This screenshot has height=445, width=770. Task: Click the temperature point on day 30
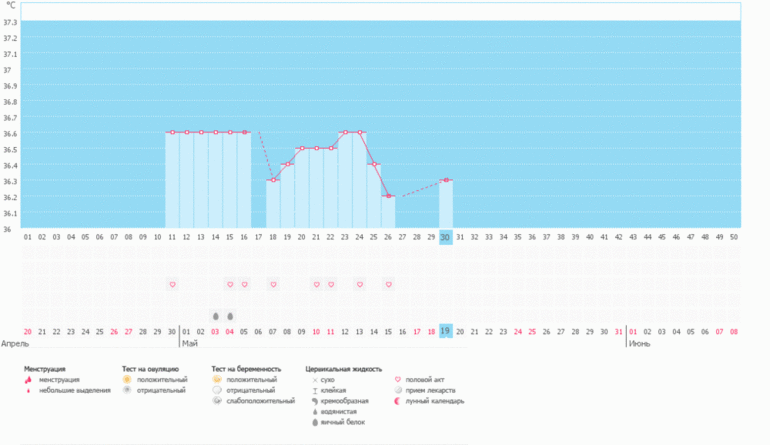point(446,180)
